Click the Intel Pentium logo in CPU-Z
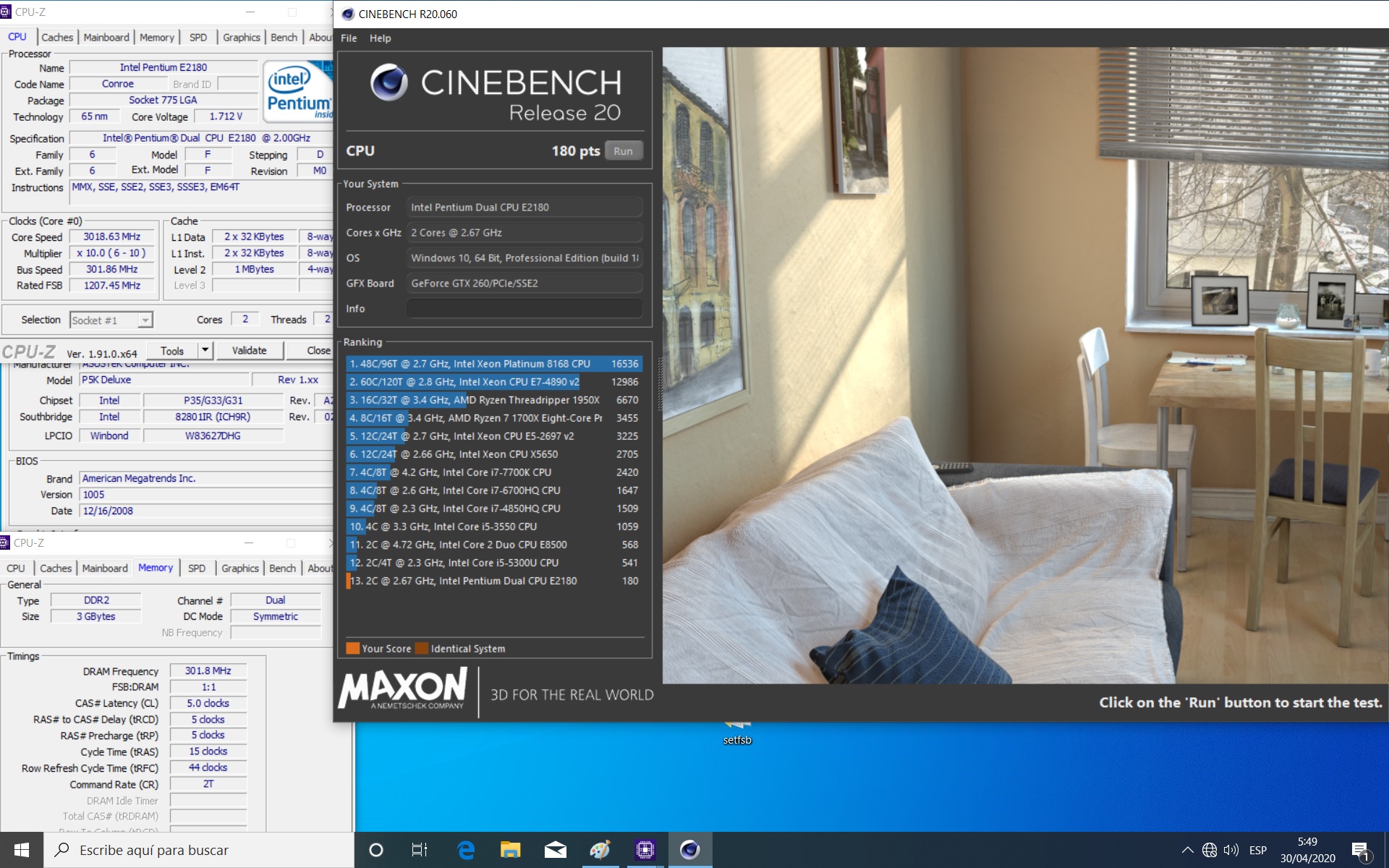 (x=298, y=91)
